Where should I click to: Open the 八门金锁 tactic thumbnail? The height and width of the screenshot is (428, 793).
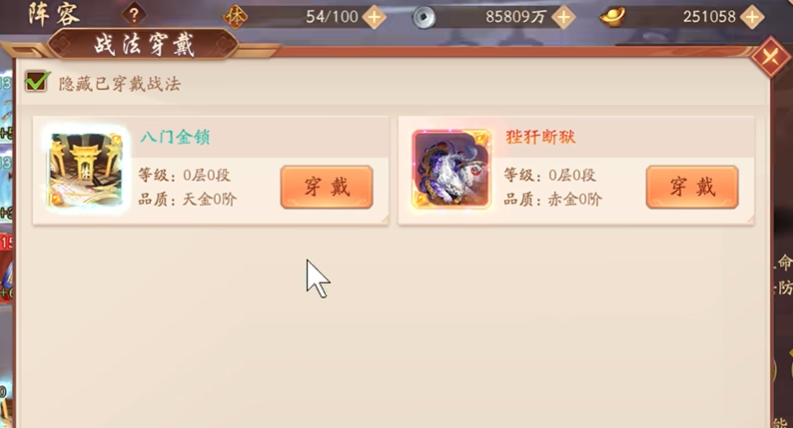(x=85, y=169)
